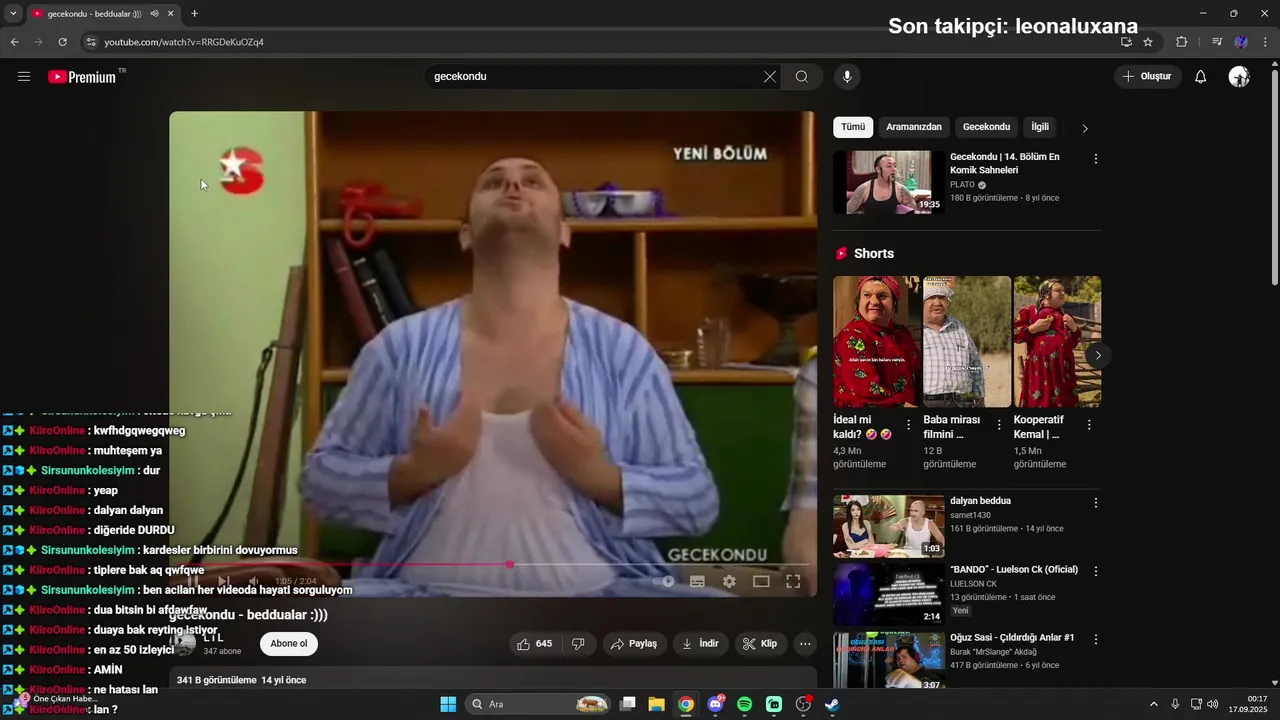This screenshot has width=1280, height=720.
Task: Start voice search with microphone
Action: 847,77
